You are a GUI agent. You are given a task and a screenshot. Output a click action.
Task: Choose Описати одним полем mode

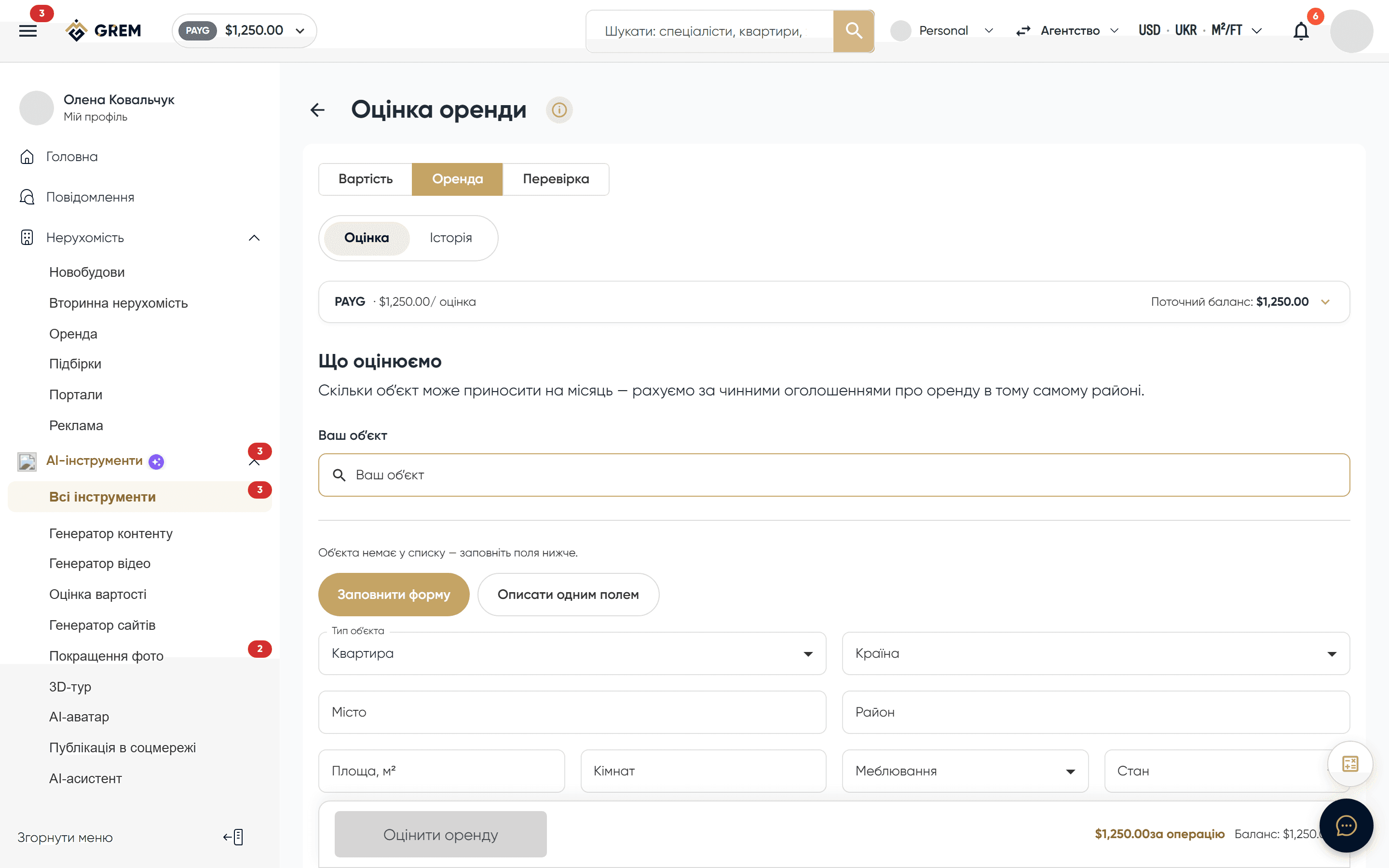568,594
